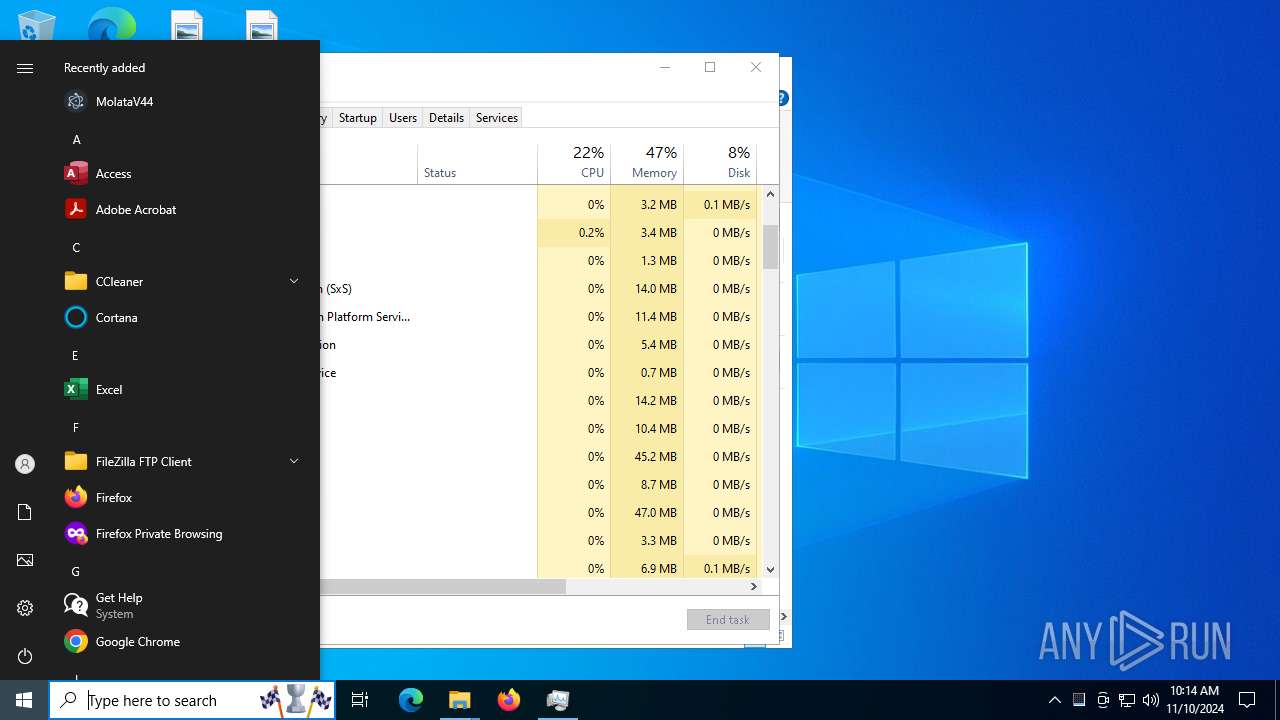Open Settings gear in Start sidebar
This screenshot has width=1280, height=720.
tap(25, 608)
